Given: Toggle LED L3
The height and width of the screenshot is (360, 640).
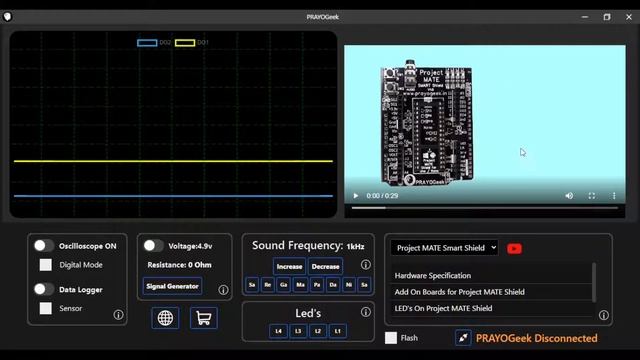Looking at the screenshot, I should 298,331.
